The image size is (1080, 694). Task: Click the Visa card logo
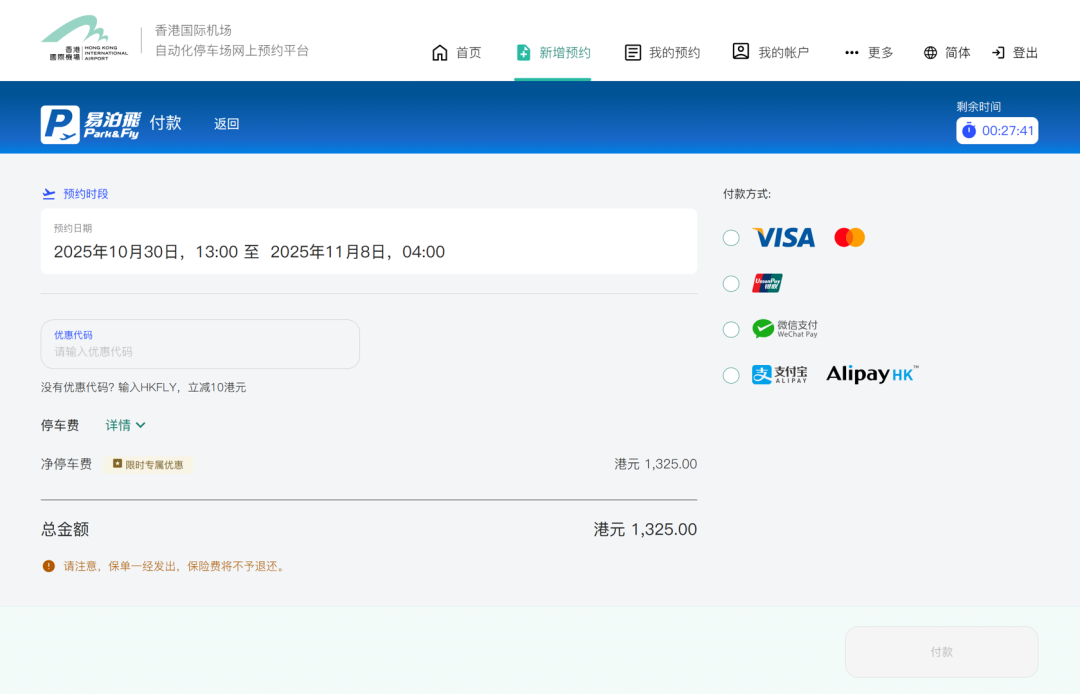[x=783, y=237]
